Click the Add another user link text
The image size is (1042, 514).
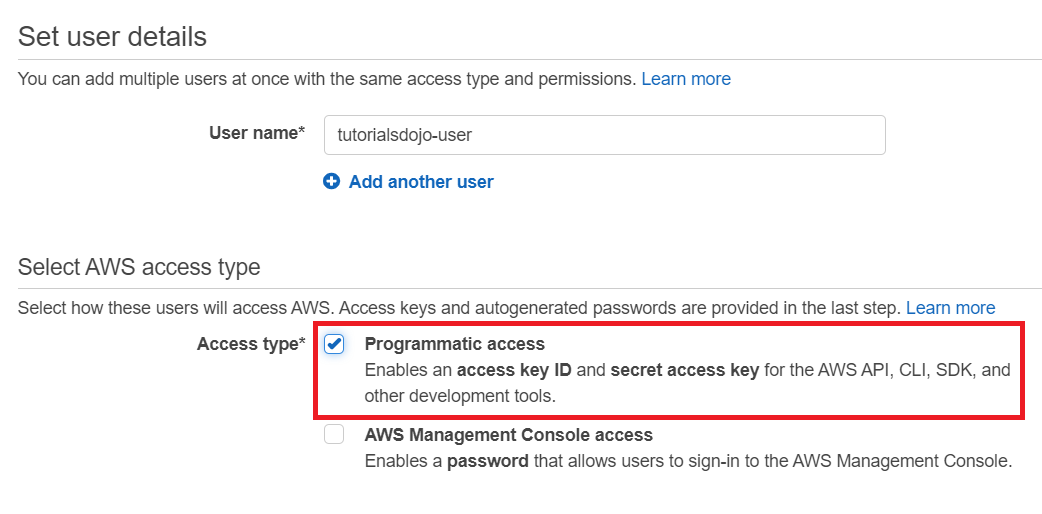(421, 182)
